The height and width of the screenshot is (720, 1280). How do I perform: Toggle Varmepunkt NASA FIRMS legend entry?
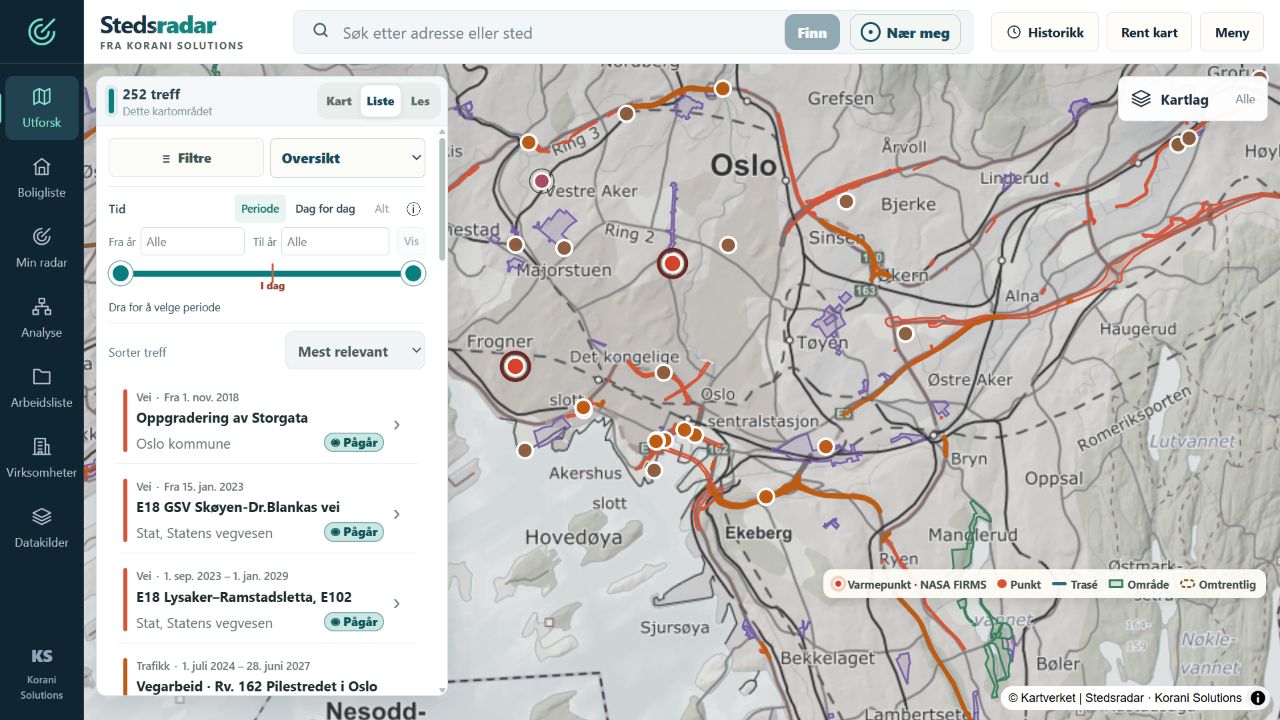[909, 584]
